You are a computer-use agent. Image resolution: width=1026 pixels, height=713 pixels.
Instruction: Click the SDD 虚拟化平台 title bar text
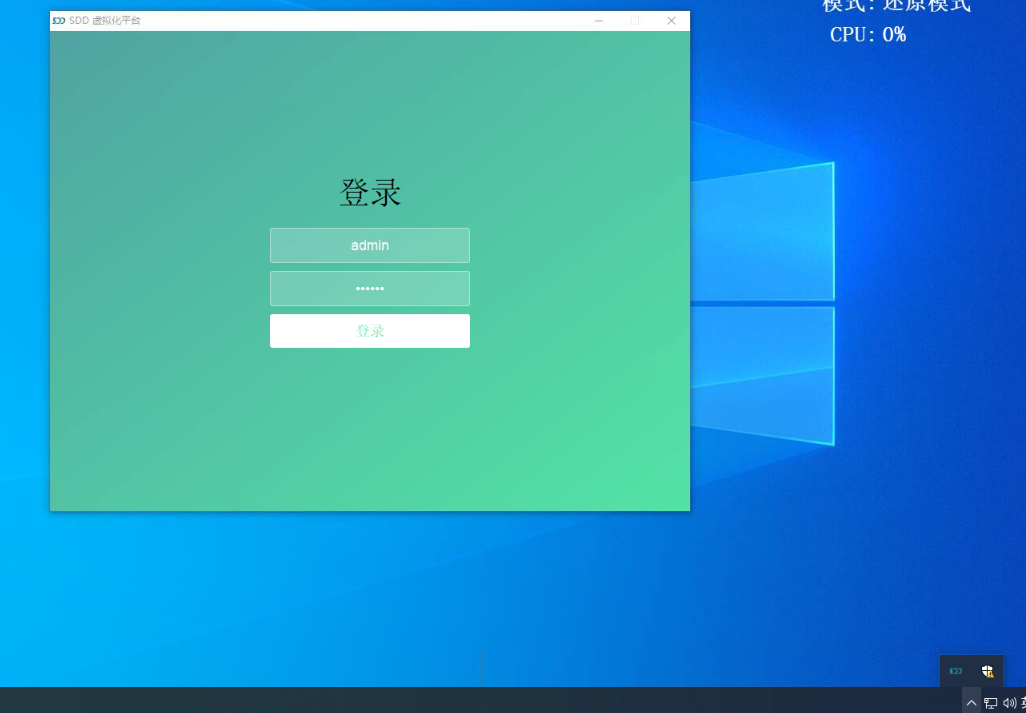click(105, 21)
